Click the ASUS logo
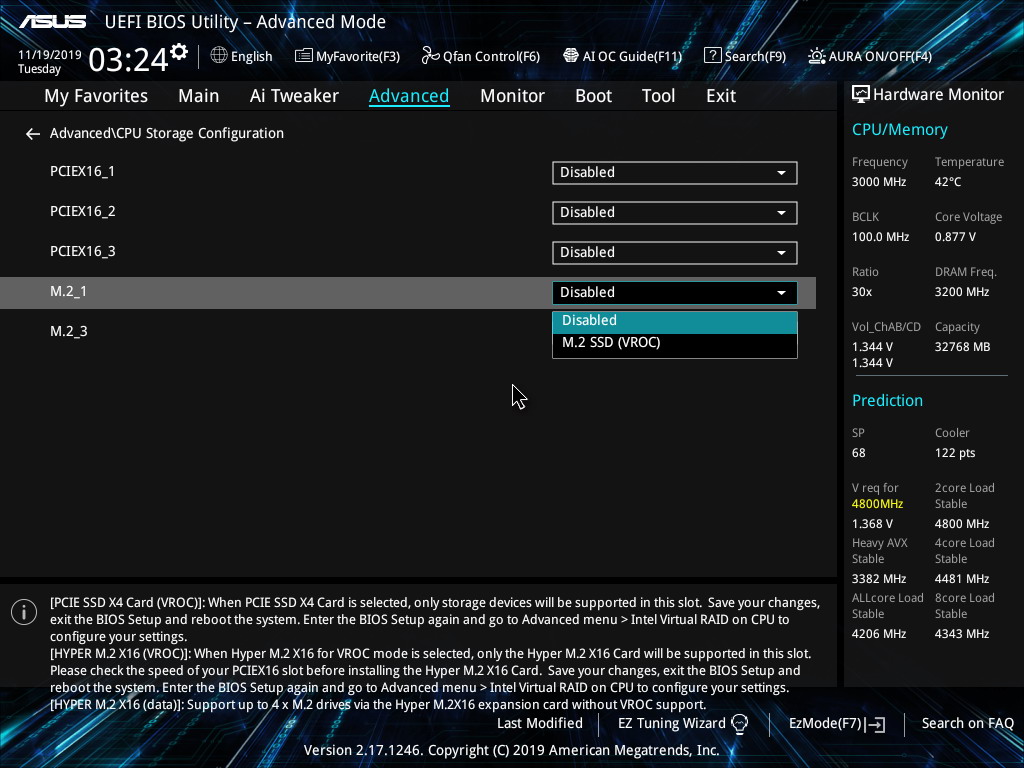This screenshot has height=768, width=1024. (52, 22)
